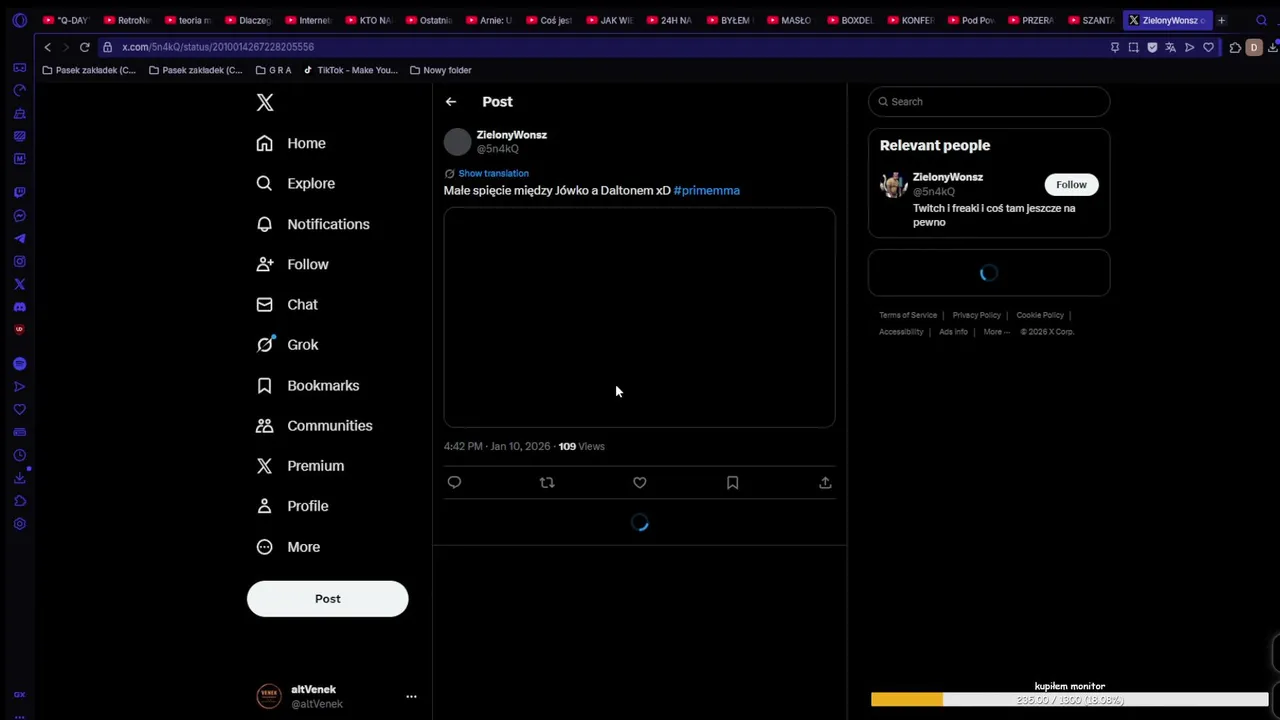Switch to the MASŁO tab
This screenshot has width=1280, height=720.
point(790,20)
